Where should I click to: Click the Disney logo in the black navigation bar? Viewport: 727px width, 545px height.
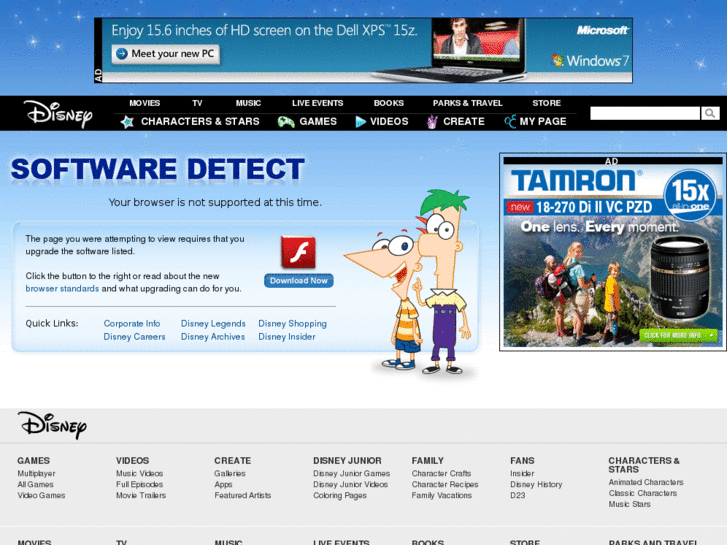(x=58, y=114)
